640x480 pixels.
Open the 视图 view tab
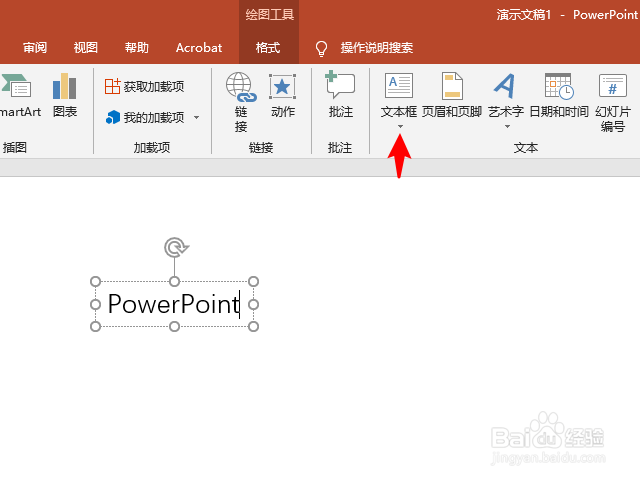click(85, 48)
